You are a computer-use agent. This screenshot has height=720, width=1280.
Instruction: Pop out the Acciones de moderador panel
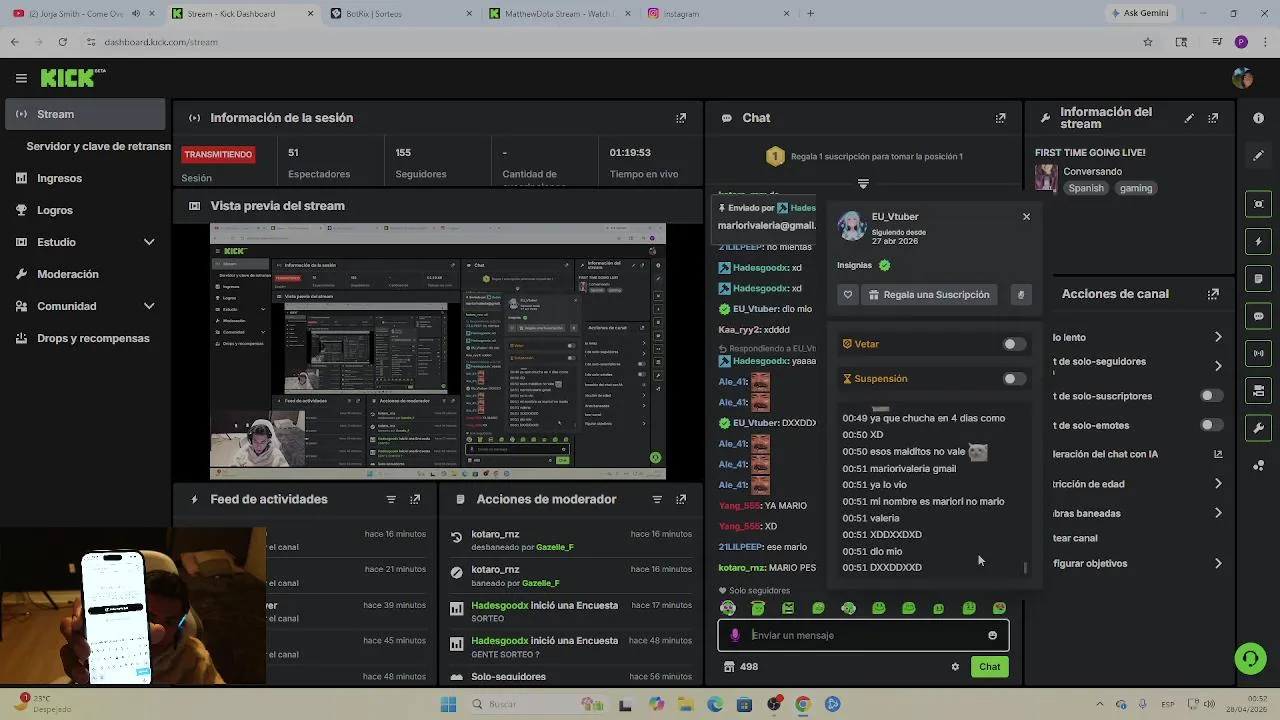[681, 499]
